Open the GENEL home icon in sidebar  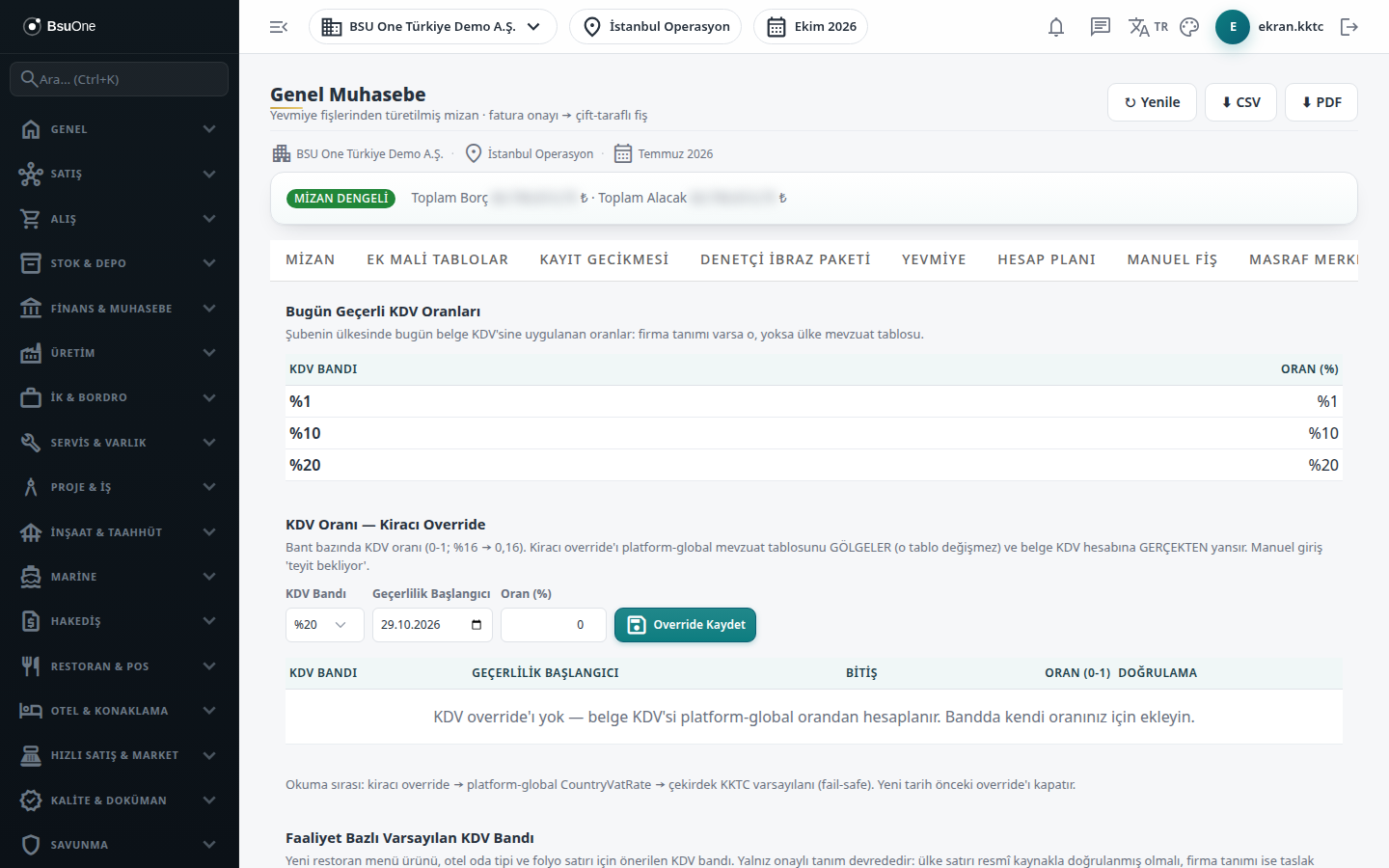pos(31,129)
